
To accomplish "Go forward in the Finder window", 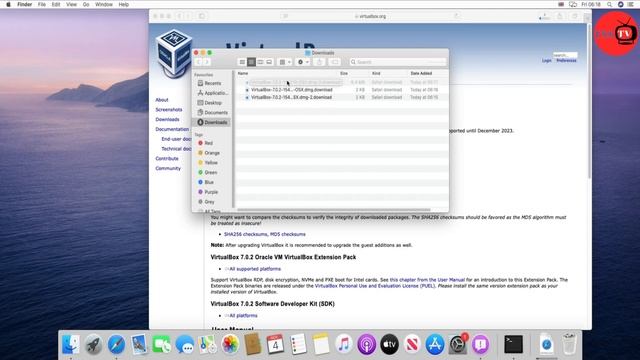I will (x=207, y=62).
